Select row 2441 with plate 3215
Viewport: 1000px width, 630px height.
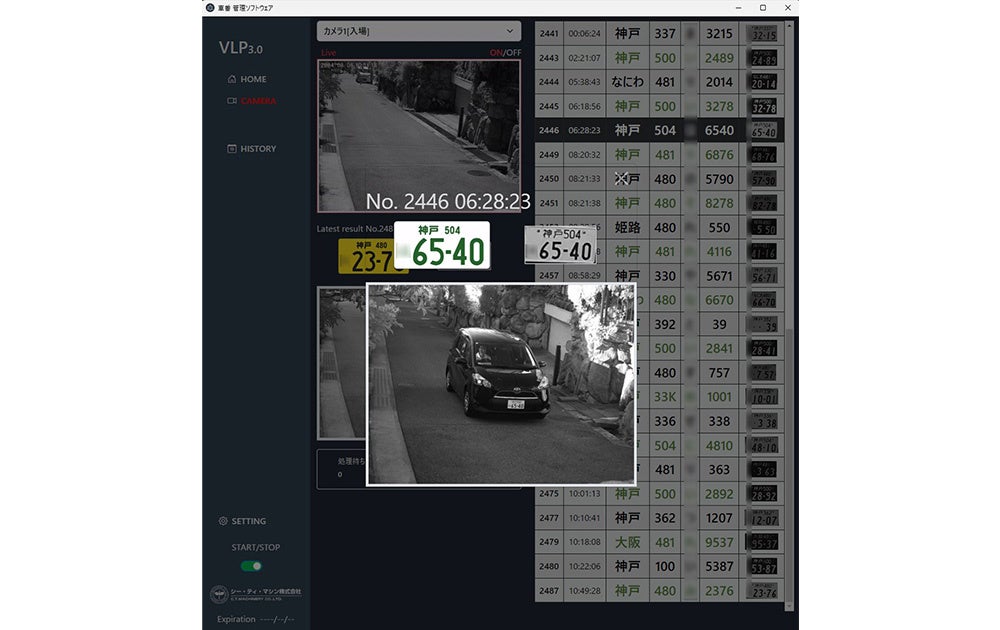(659, 33)
